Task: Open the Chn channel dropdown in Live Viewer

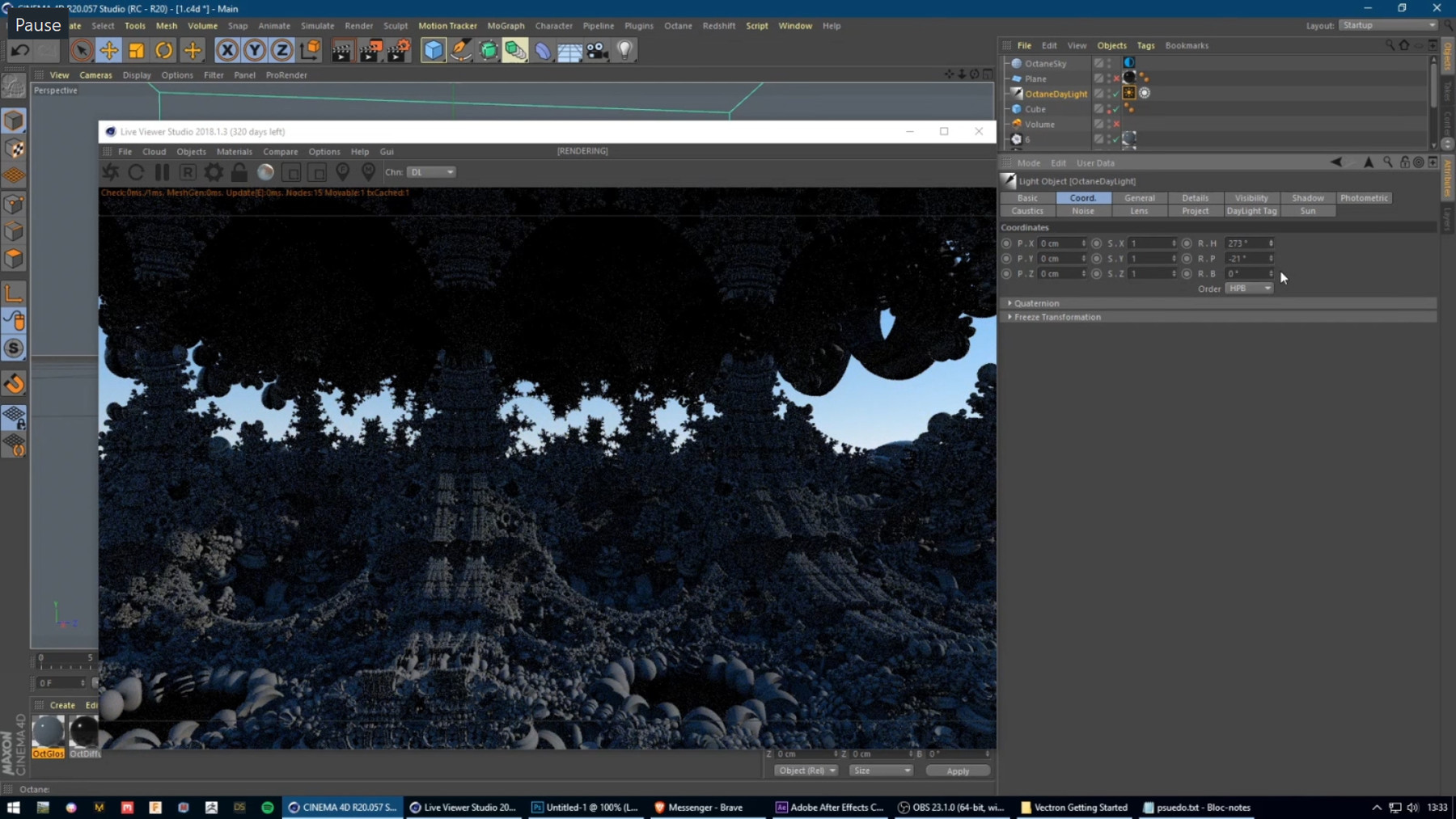Action: pyautogui.click(x=431, y=171)
